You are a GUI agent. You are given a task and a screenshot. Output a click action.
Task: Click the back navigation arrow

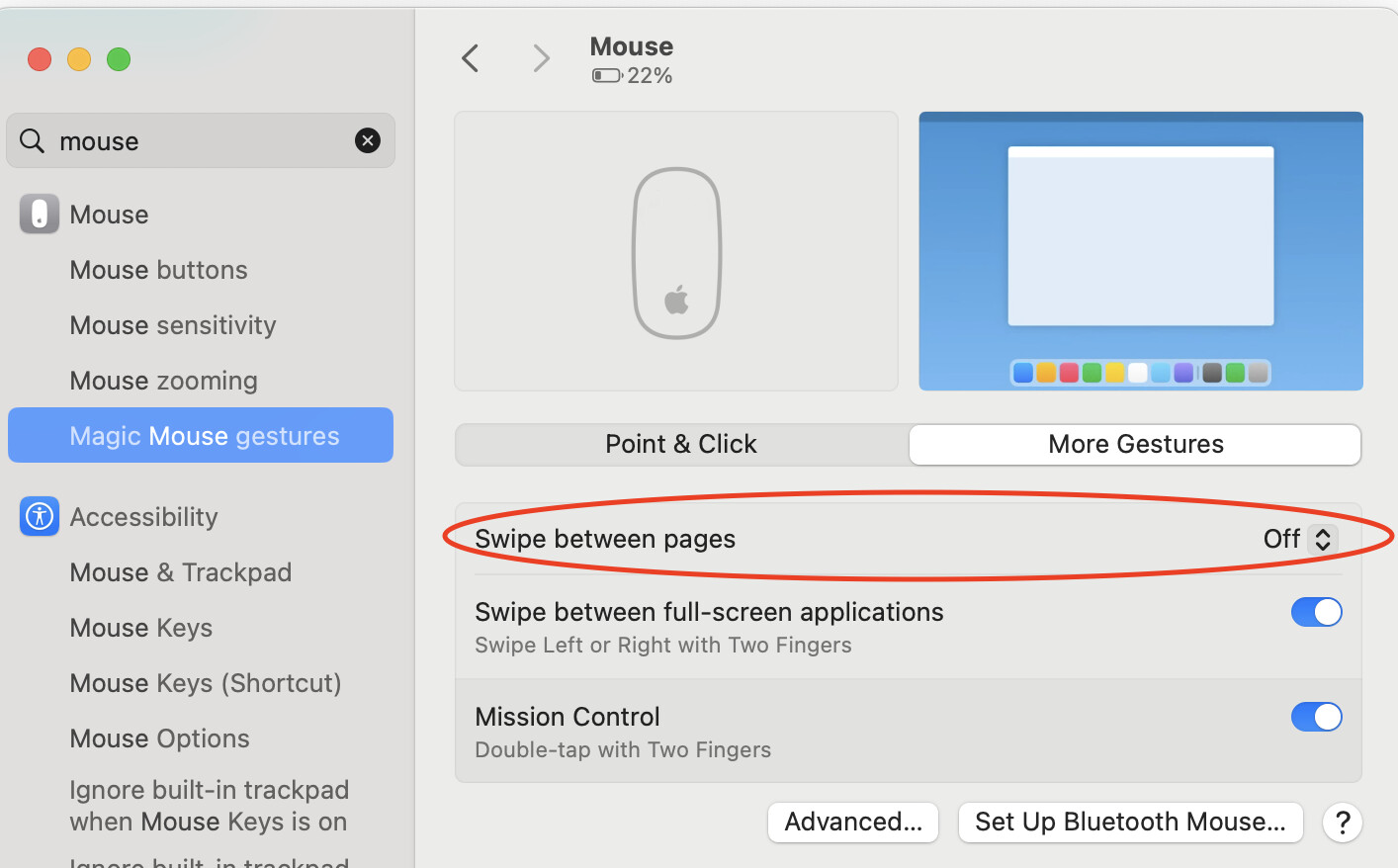[471, 58]
